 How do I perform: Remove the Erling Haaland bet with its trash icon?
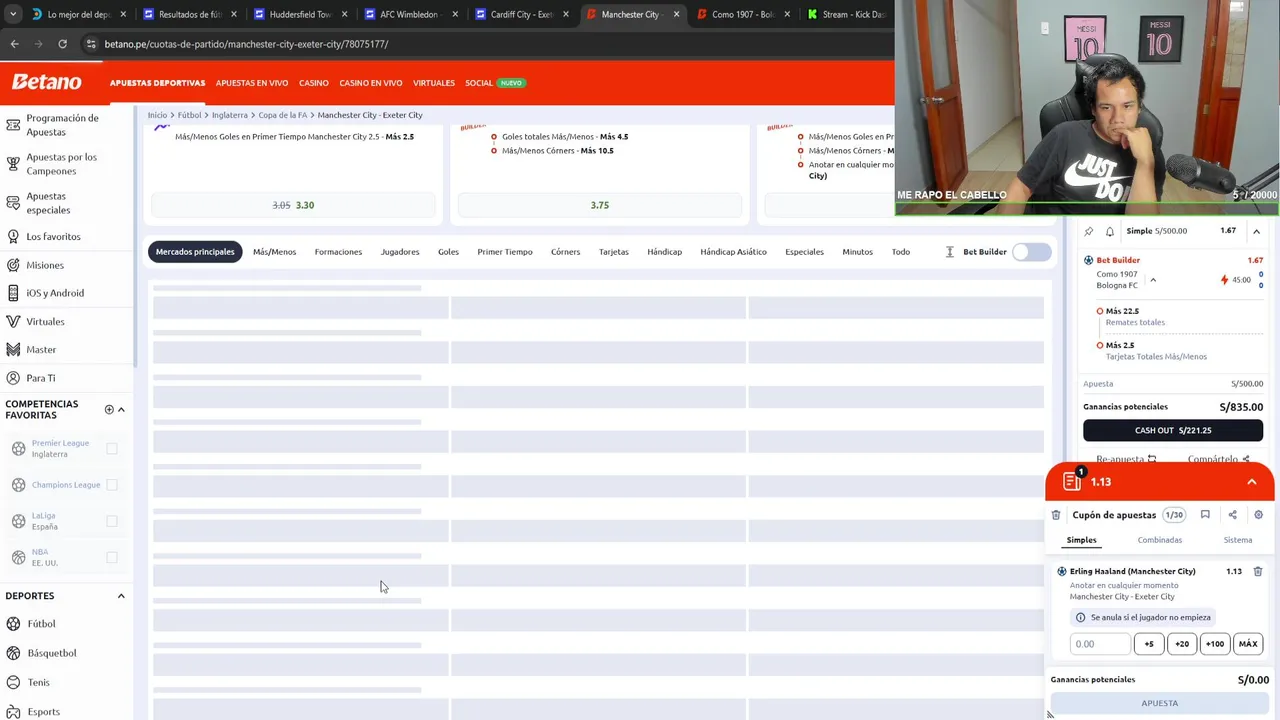click(x=1258, y=571)
